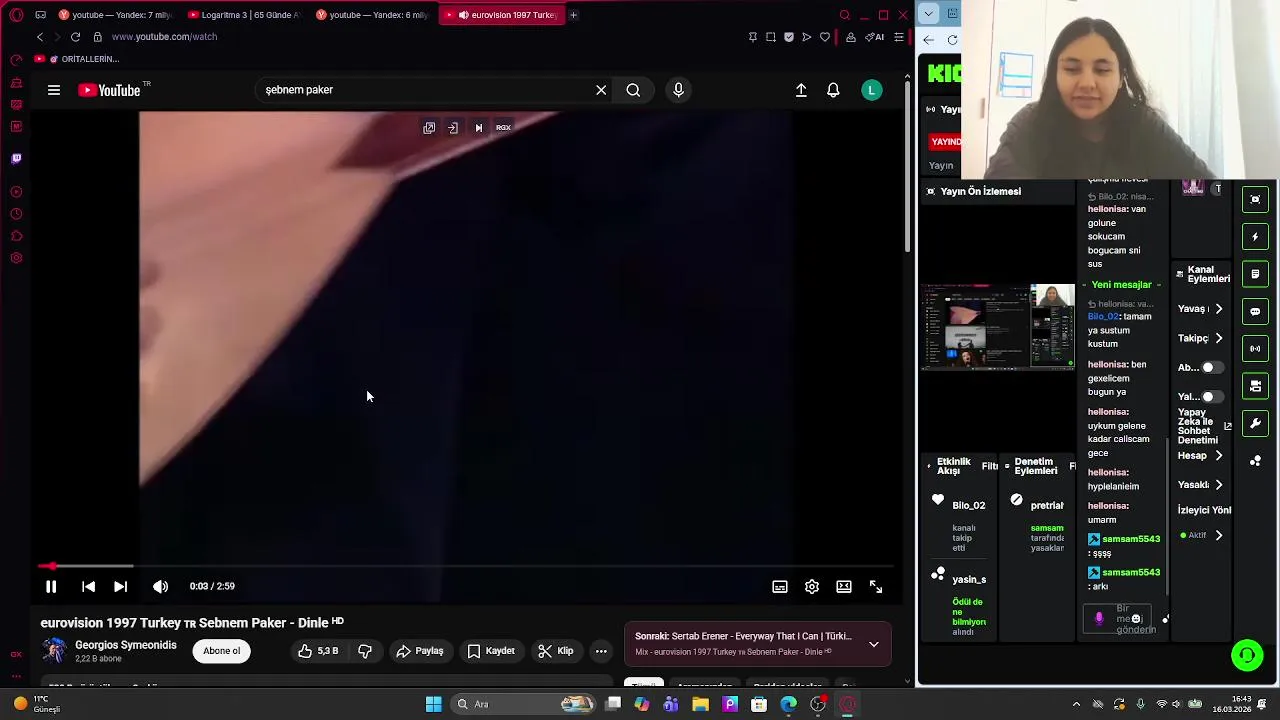Image resolution: width=1280 pixels, height=720 pixels.
Task: Open the Georgios Symeonidis channel link
Action: [x=126, y=645]
